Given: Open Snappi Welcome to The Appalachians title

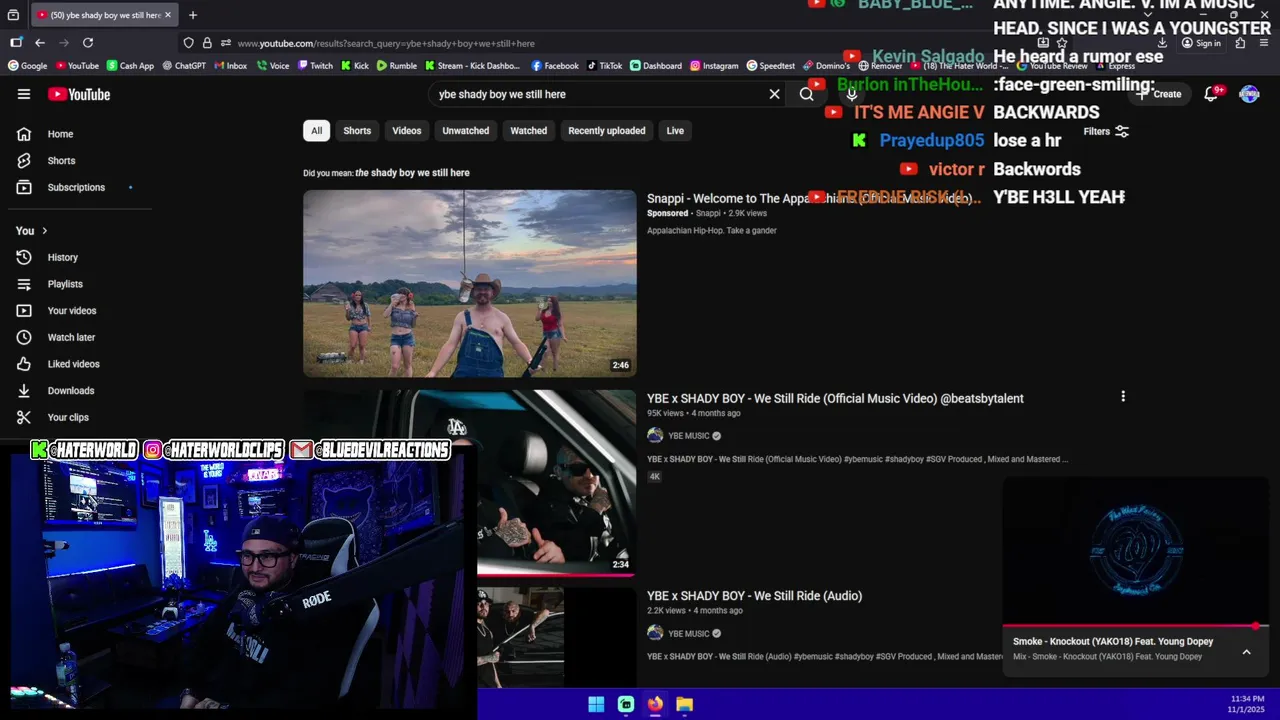Looking at the screenshot, I should tap(809, 199).
